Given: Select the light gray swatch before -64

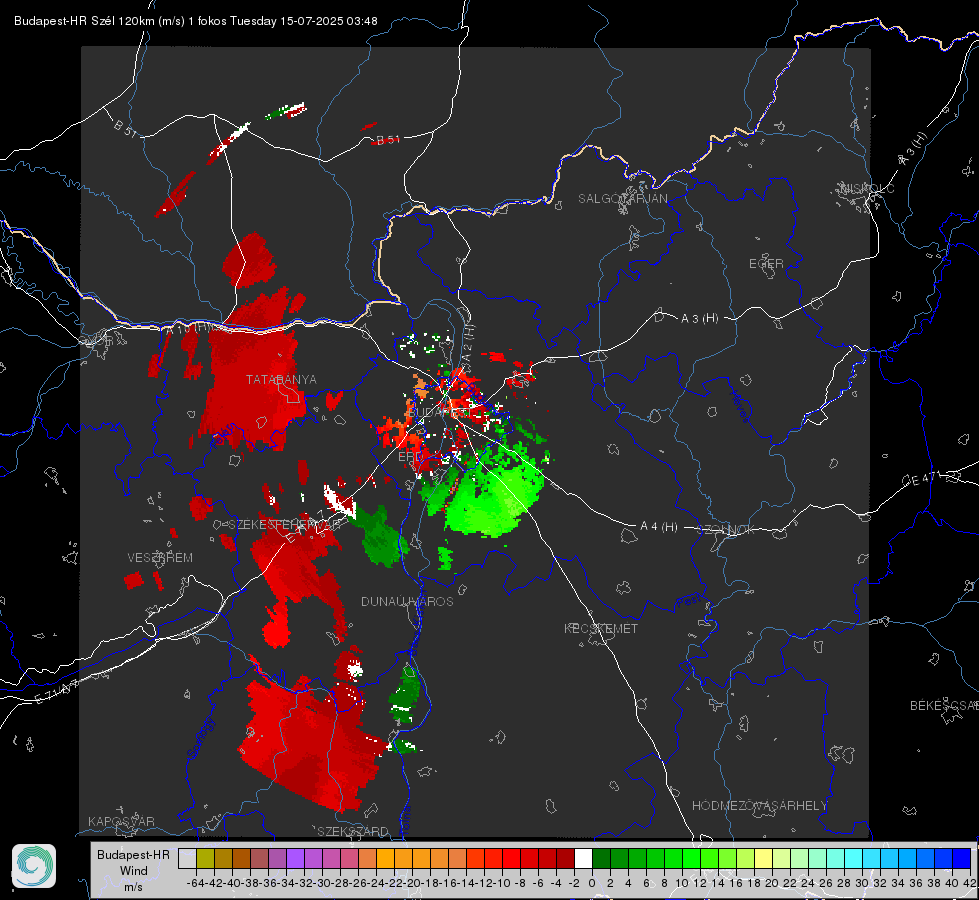Looking at the screenshot, I should point(187,859).
